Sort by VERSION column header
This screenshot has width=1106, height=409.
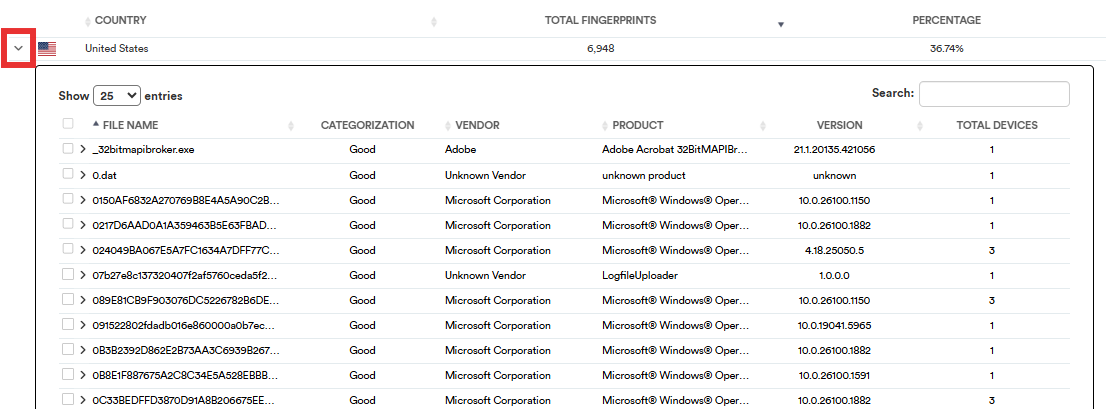(839, 125)
